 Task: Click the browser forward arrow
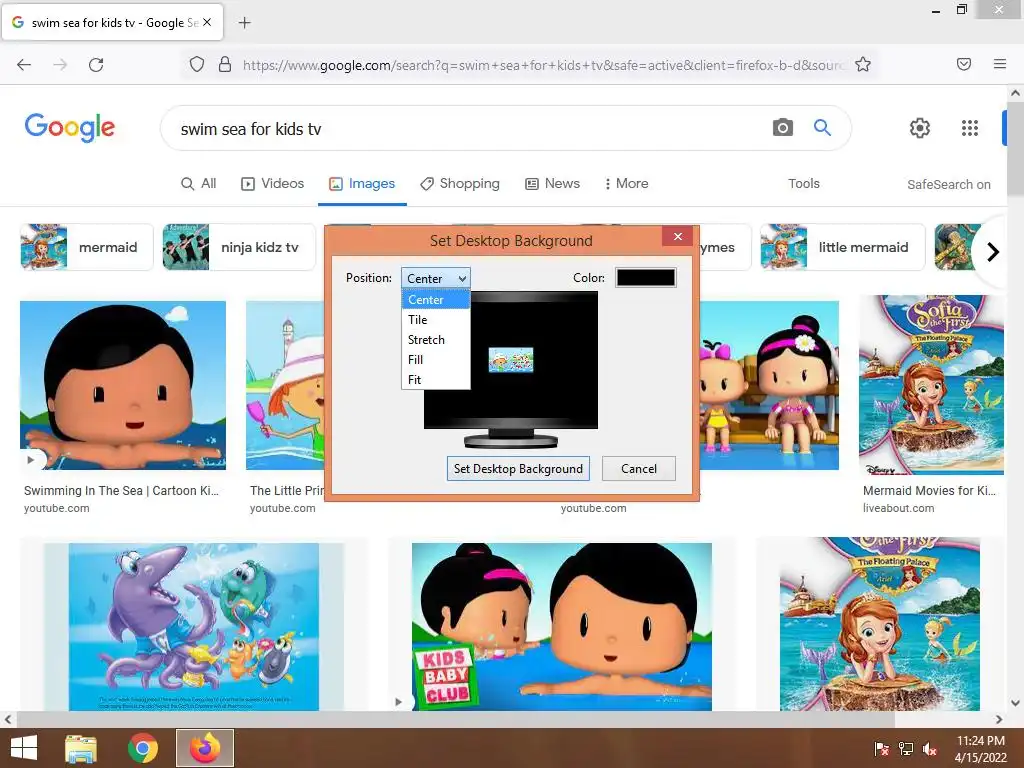click(60, 65)
